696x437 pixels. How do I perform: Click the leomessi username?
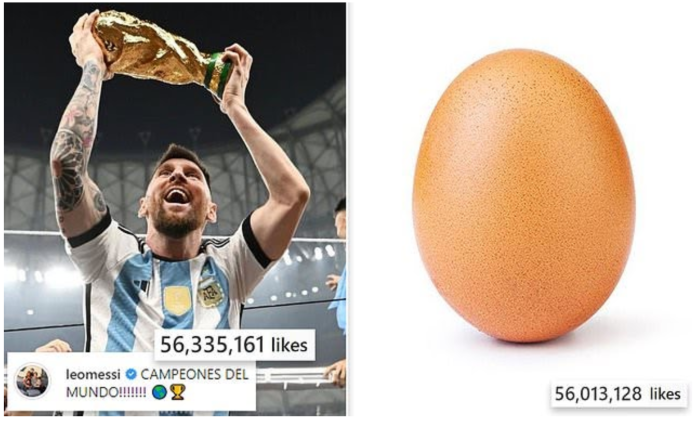[93, 375]
